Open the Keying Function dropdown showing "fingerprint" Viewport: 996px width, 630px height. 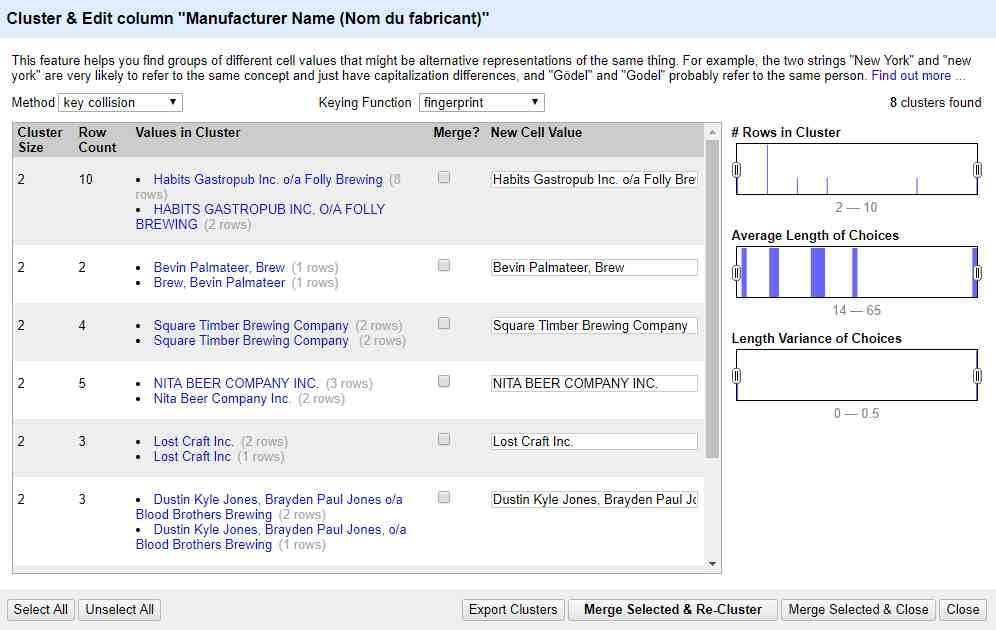(x=481, y=102)
